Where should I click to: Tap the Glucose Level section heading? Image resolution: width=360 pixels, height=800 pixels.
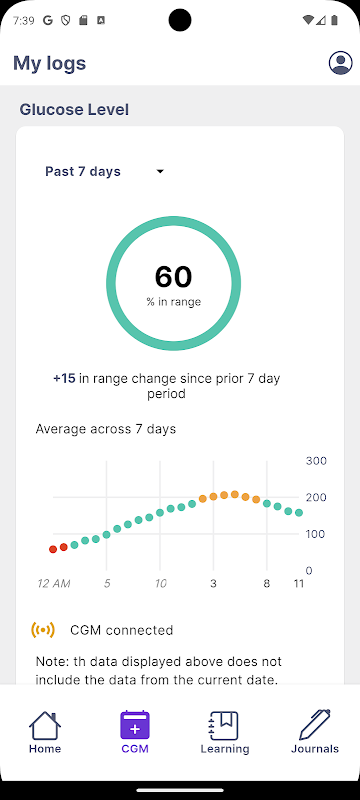point(74,110)
